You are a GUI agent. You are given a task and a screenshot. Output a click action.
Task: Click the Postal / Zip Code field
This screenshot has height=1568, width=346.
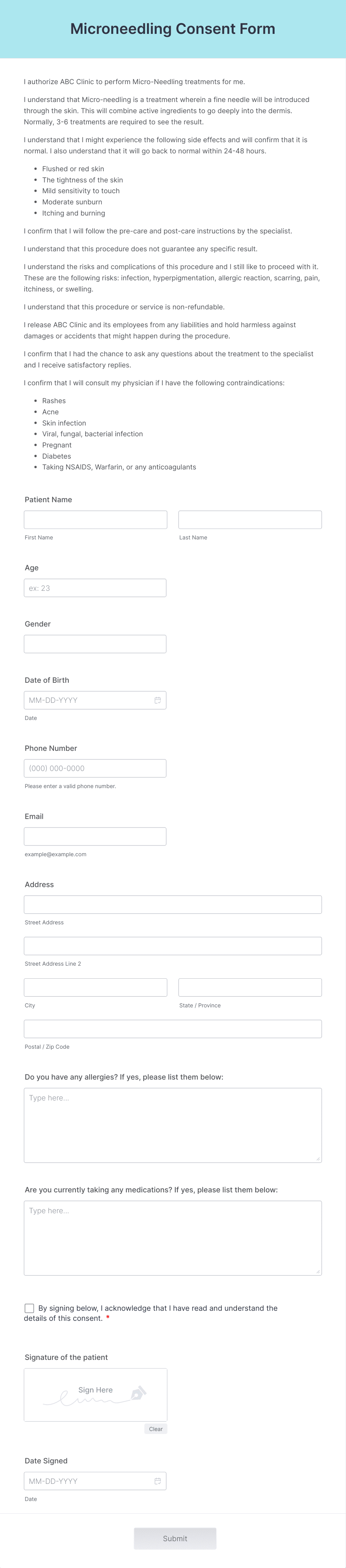pyautogui.click(x=173, y=1029)
